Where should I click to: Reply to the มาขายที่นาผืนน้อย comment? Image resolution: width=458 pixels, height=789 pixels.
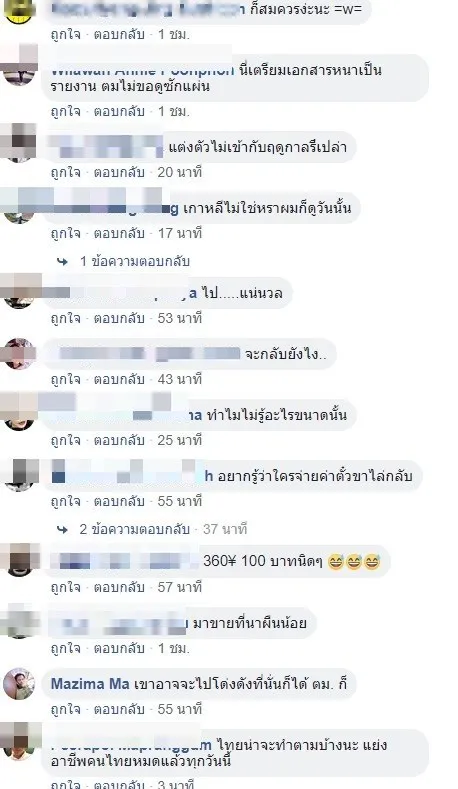pos(119,648)
